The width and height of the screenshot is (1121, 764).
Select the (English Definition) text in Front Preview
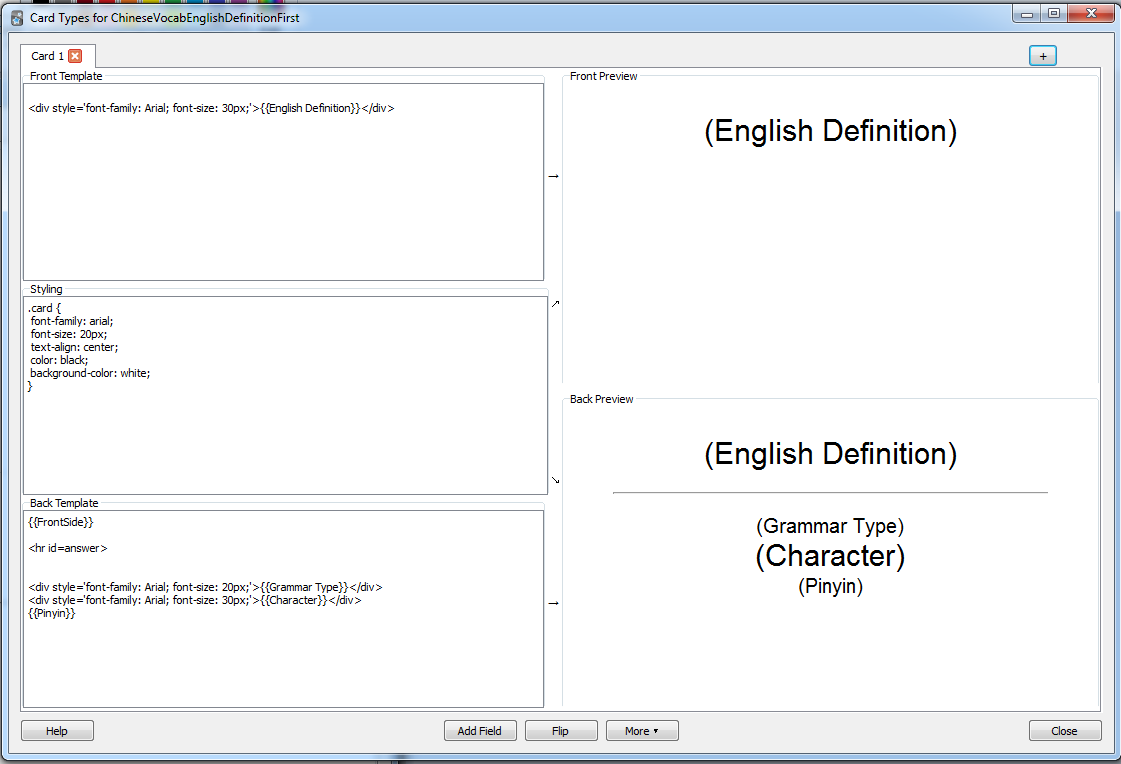pyautogui.click(x=829, y=131)
